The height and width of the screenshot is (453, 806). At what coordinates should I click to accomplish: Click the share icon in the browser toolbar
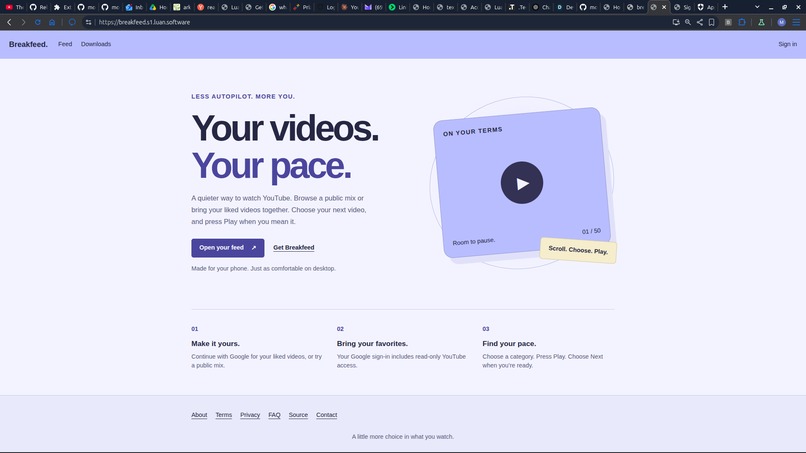pyautogui.click(x=700, y=22)
